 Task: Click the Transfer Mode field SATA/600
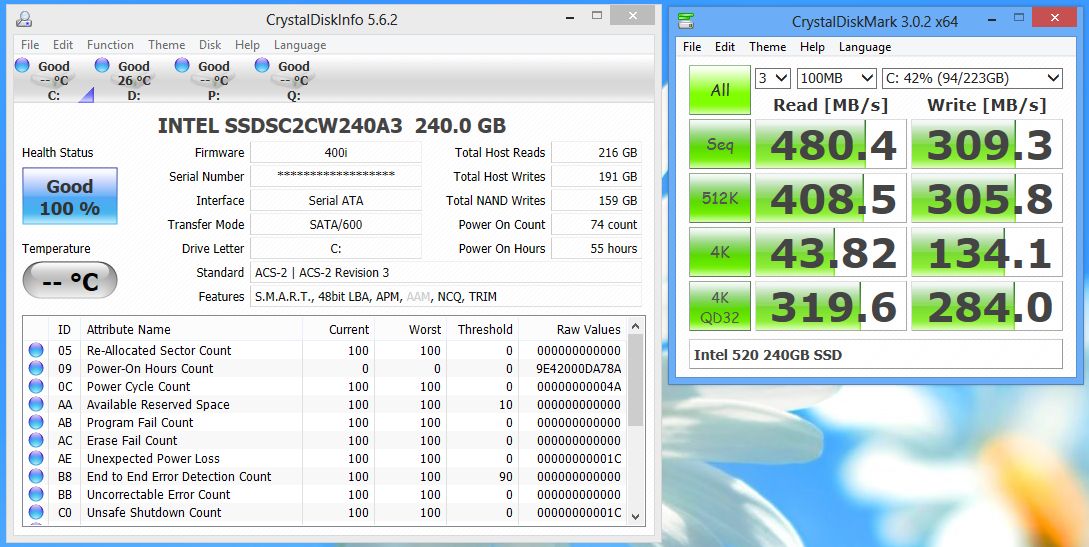[x=336, y=225]
